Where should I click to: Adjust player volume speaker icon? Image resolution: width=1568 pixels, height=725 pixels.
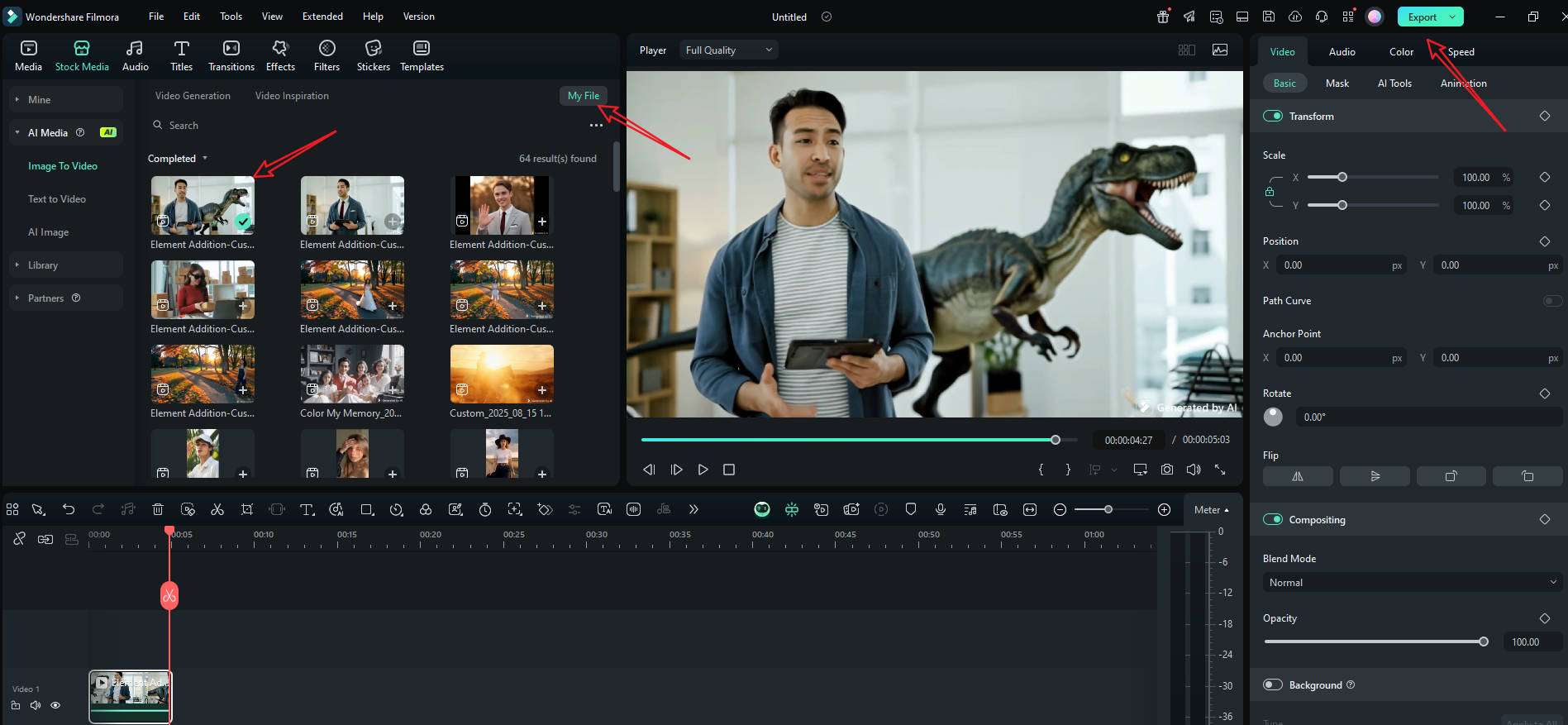coord(1194,470)
